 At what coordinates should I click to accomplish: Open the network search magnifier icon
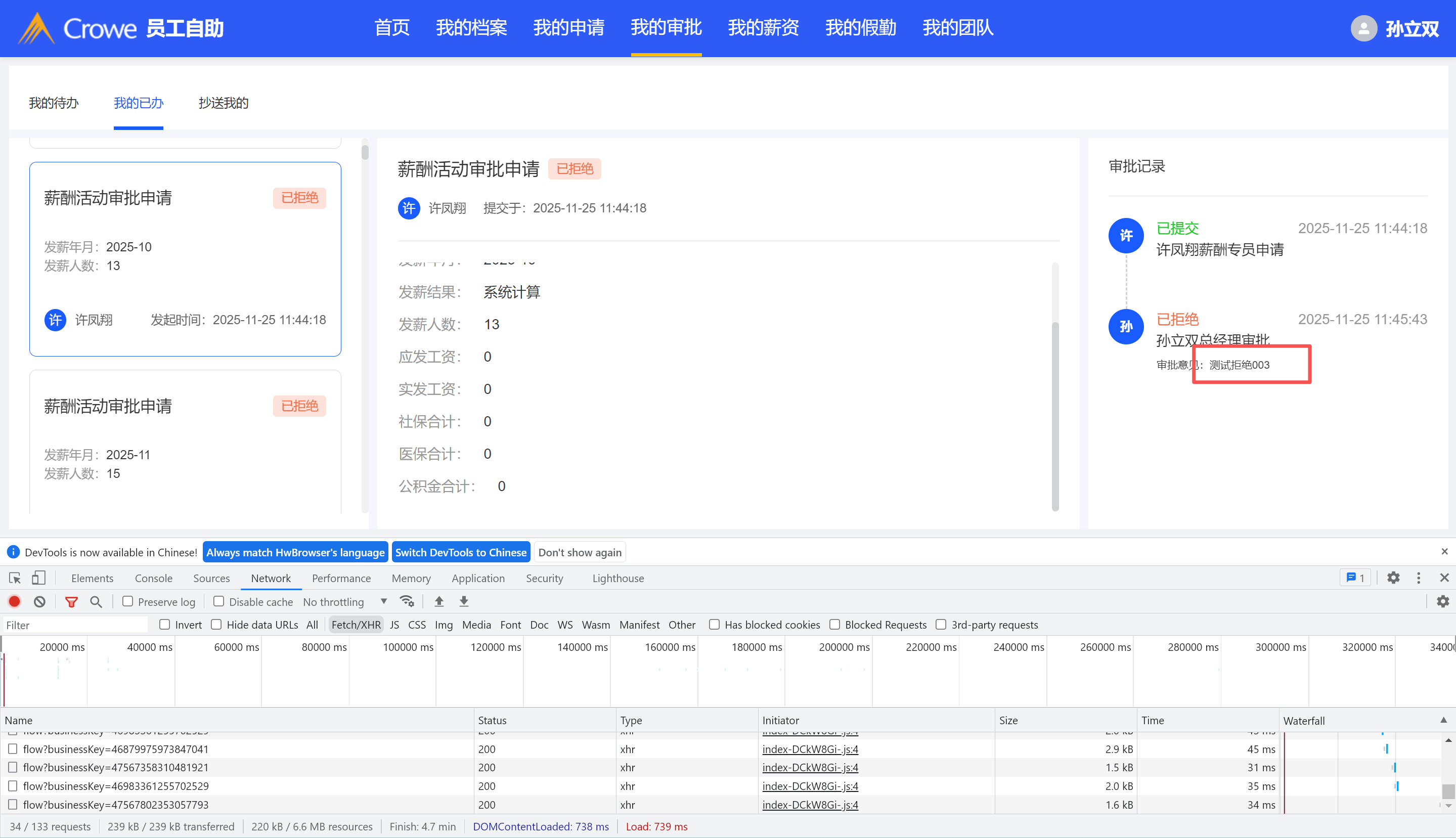[x=96, y=601]
